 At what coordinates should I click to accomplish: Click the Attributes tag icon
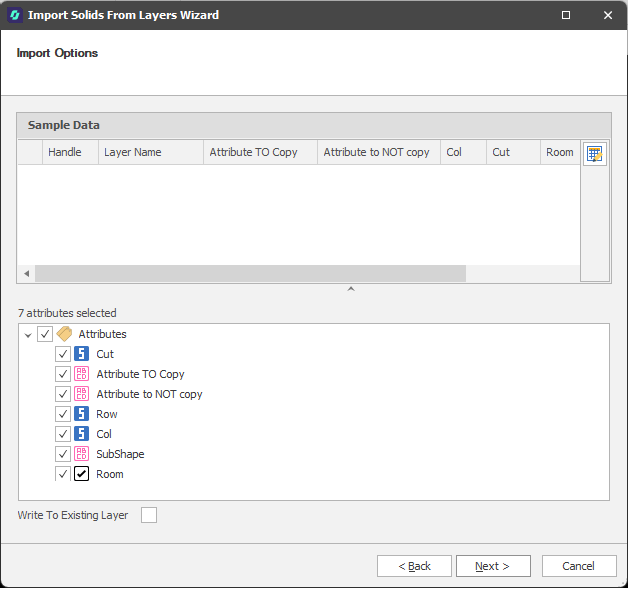click(64, 334)
